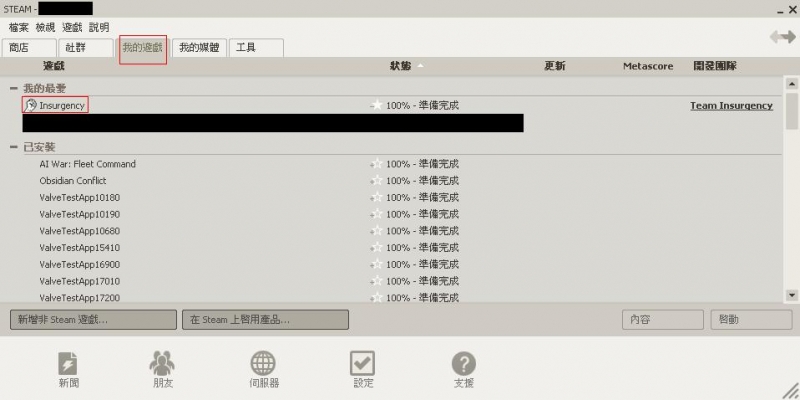Click Insurgency's 100% - 準備完成 status
The image size is (800, 400).
[422, 106]
